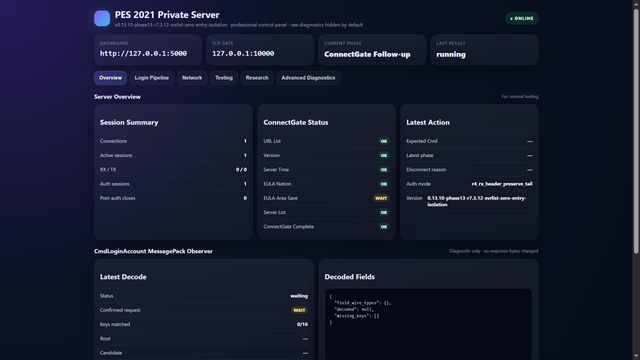This screenshot has height=360, width=640.
Task: Click the purple app logo icon
Action: (x=102, y=18)
